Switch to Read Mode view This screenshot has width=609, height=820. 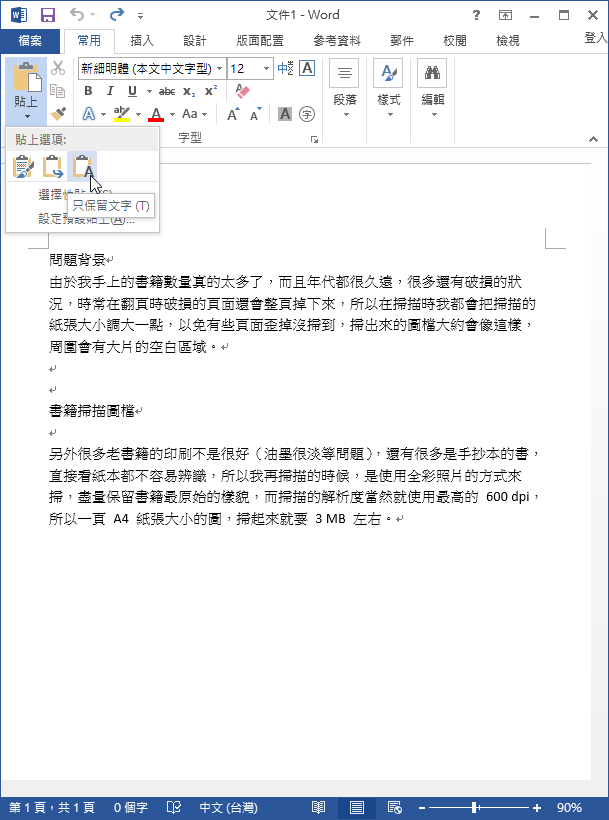[x=318, y=808]
